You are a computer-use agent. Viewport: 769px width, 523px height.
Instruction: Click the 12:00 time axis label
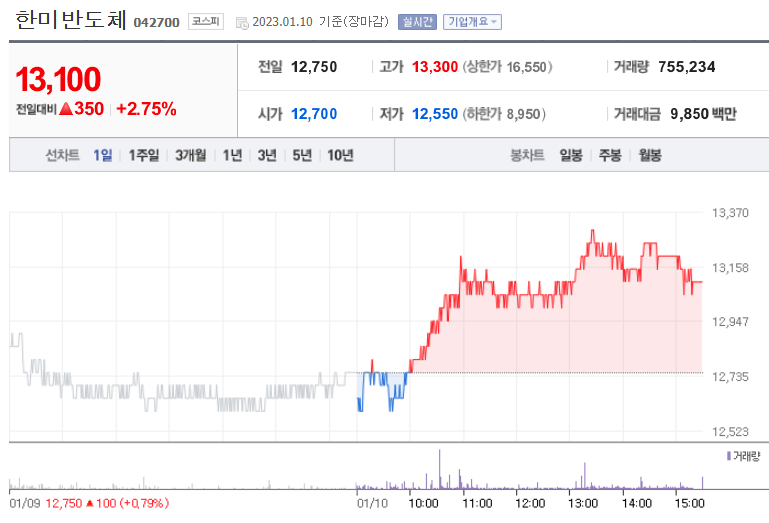point(530,503)
